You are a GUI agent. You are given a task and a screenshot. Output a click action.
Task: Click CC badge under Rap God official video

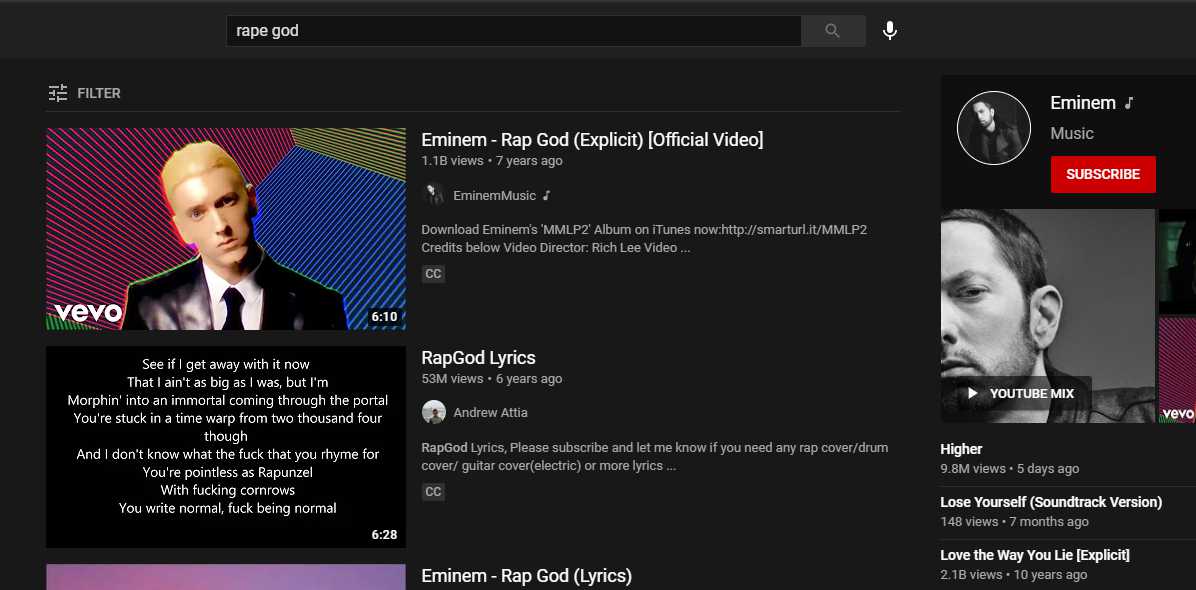[433, 274]
